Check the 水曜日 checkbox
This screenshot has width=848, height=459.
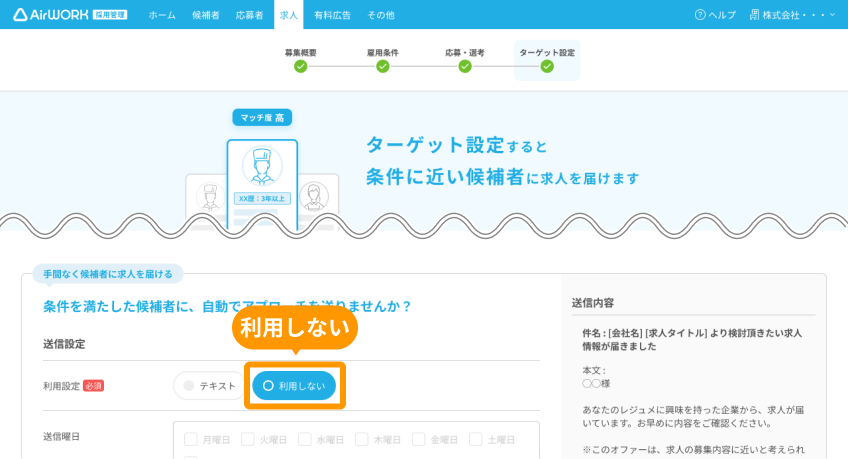[x=305, y=439]
